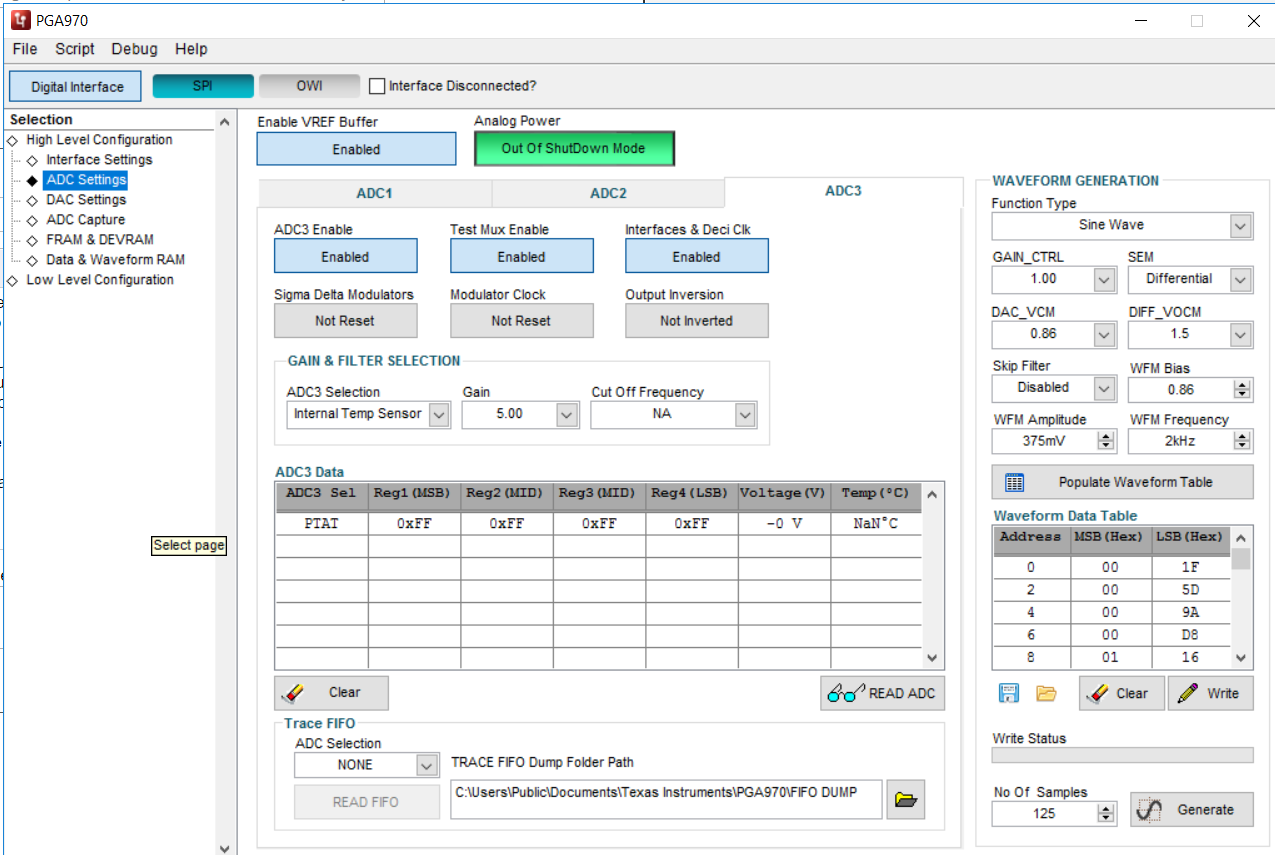Save the waveform data using floppy disk icon
This screenshot has height=855, width=1275.
(x=1009, y=693)
